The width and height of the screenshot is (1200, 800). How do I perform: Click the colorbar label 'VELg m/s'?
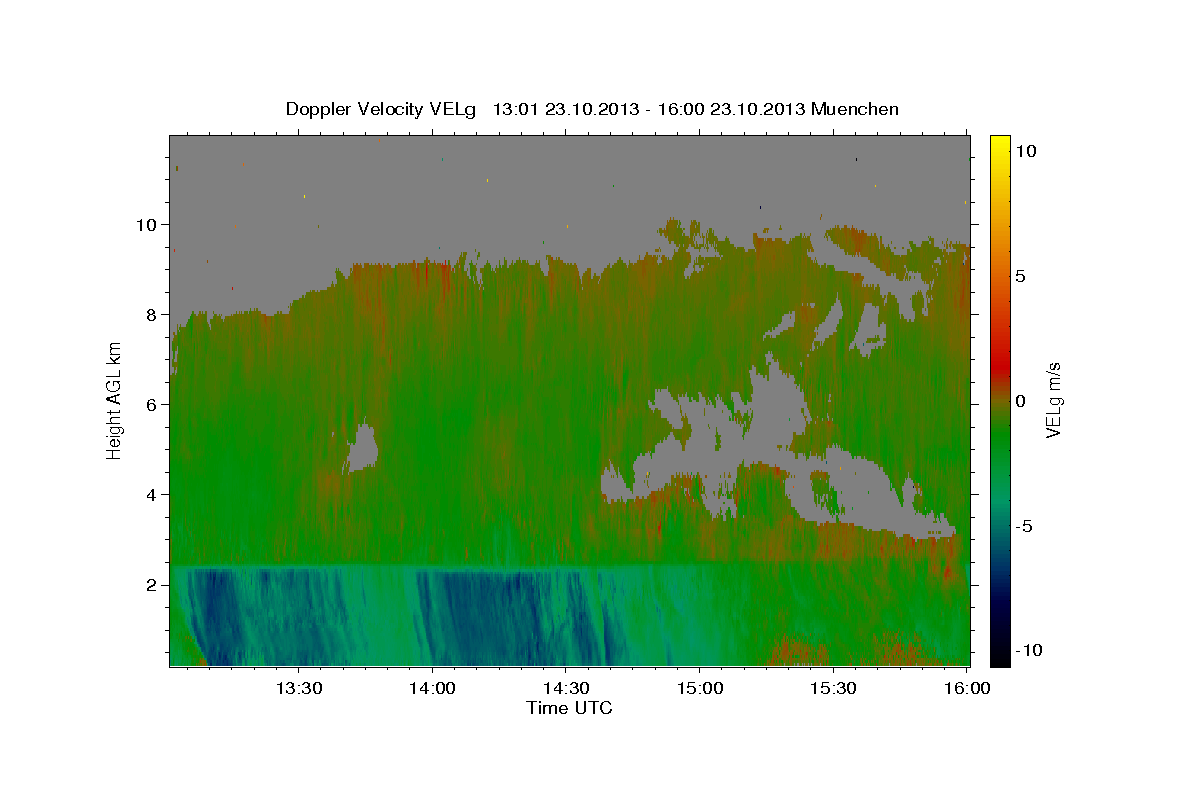click(1053, 400)
